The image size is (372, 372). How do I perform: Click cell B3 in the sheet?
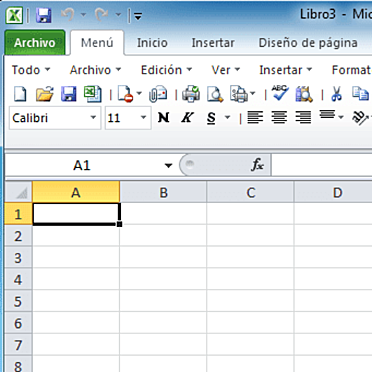click(163, 257)
